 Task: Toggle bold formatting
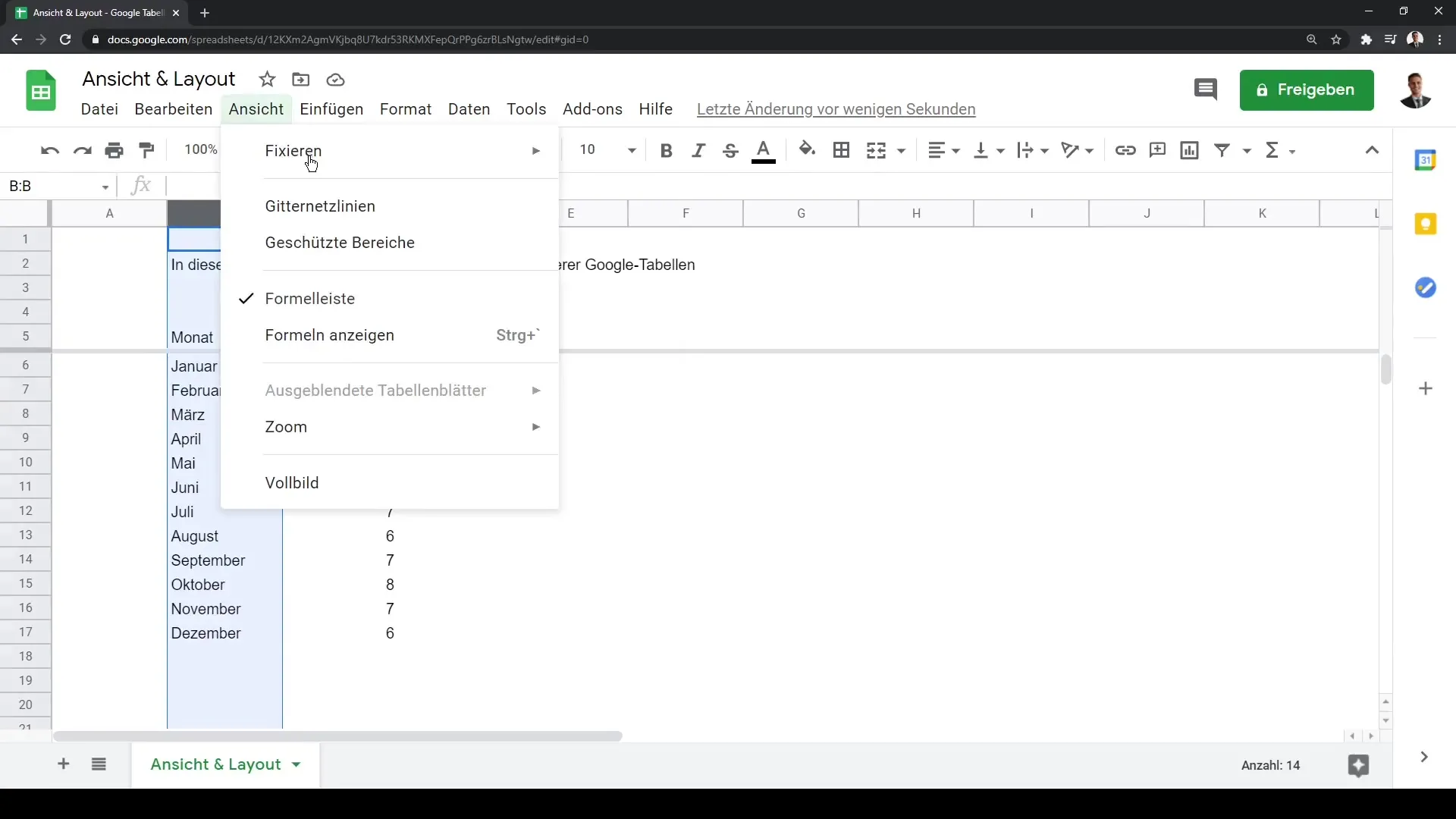tap(666, 150)
